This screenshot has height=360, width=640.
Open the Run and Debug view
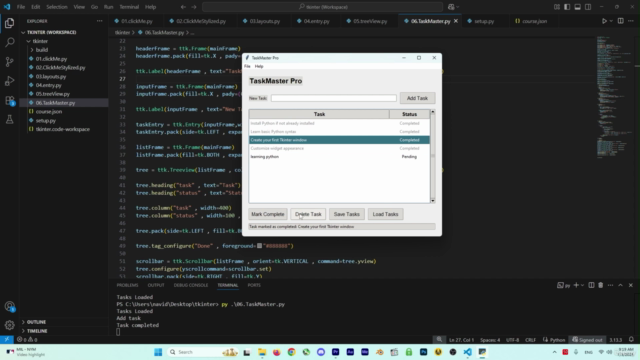[x=9, y=81]
